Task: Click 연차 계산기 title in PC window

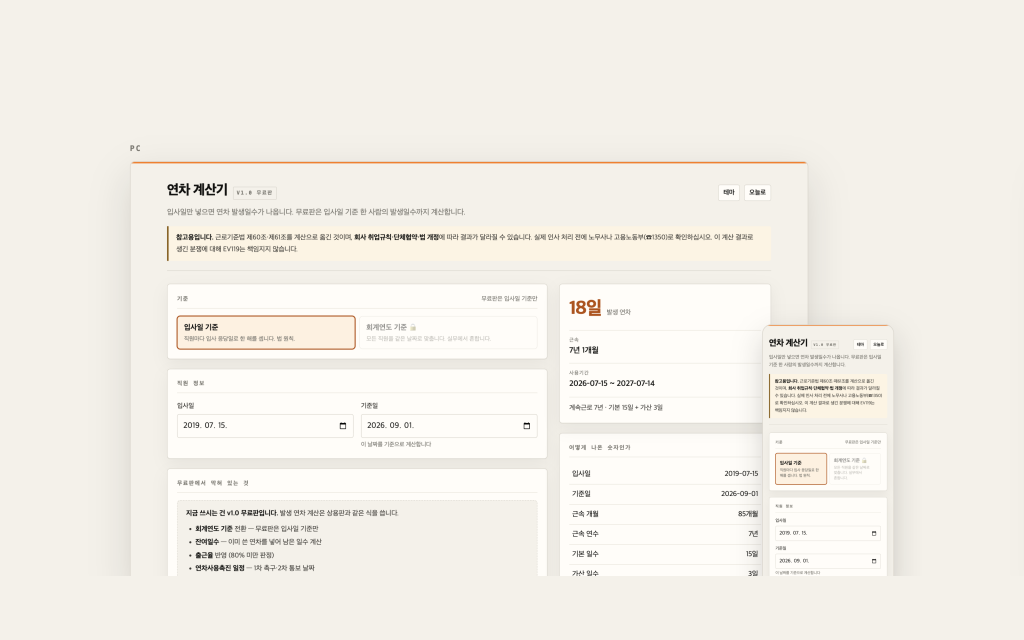Action: point(197,190)
